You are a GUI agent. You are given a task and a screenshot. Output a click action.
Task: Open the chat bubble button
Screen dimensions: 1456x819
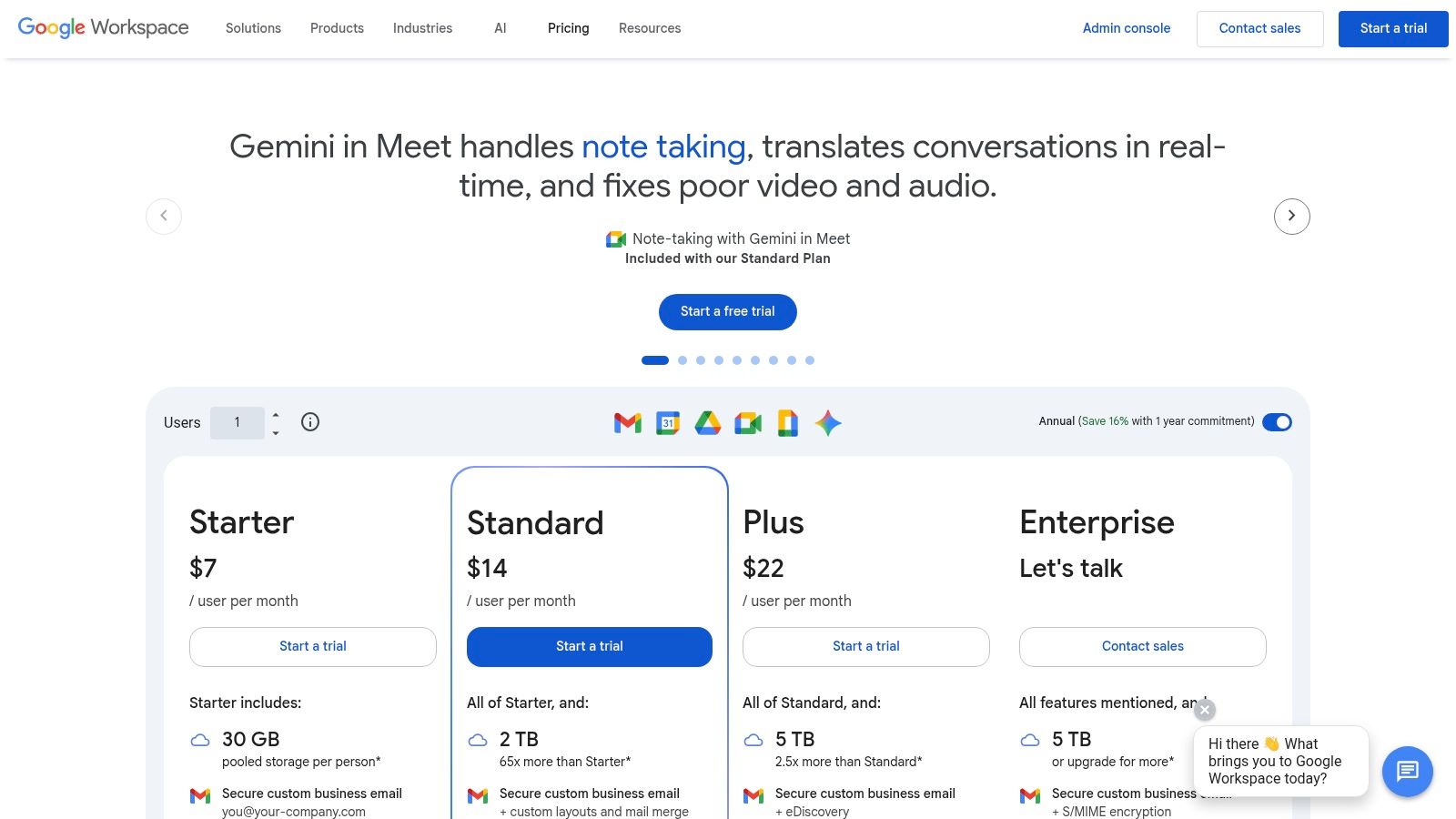[x=1408, y=772]
